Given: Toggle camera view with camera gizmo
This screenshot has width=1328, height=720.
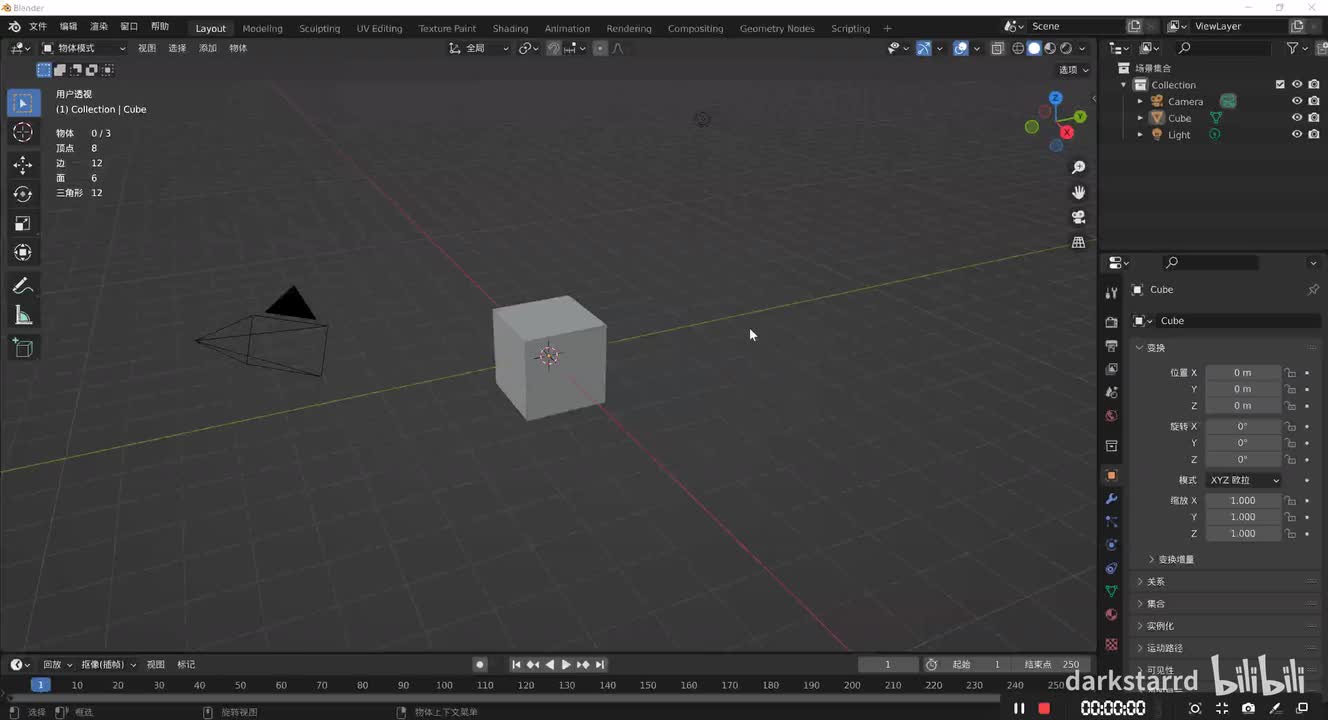Looking at the screenshot, I should coord(1078,217).
